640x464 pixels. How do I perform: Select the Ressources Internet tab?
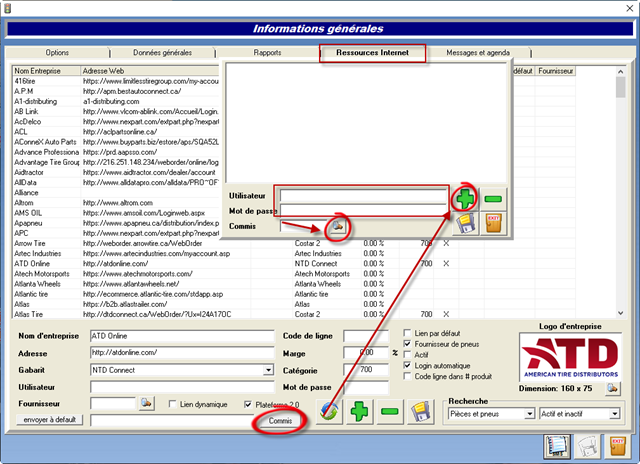[372, 53]
